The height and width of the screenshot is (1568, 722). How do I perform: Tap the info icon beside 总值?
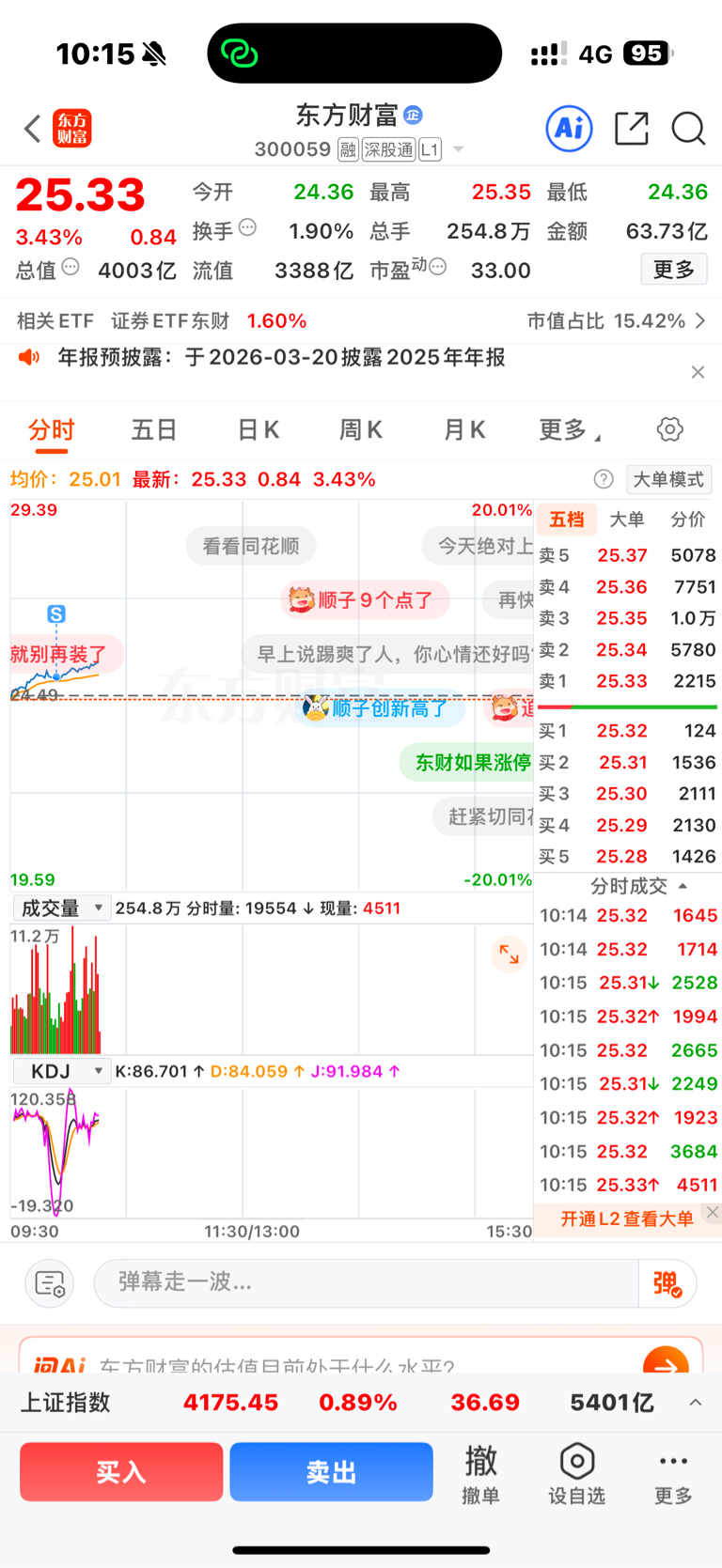pyautogui.click(x=71, y=267)
